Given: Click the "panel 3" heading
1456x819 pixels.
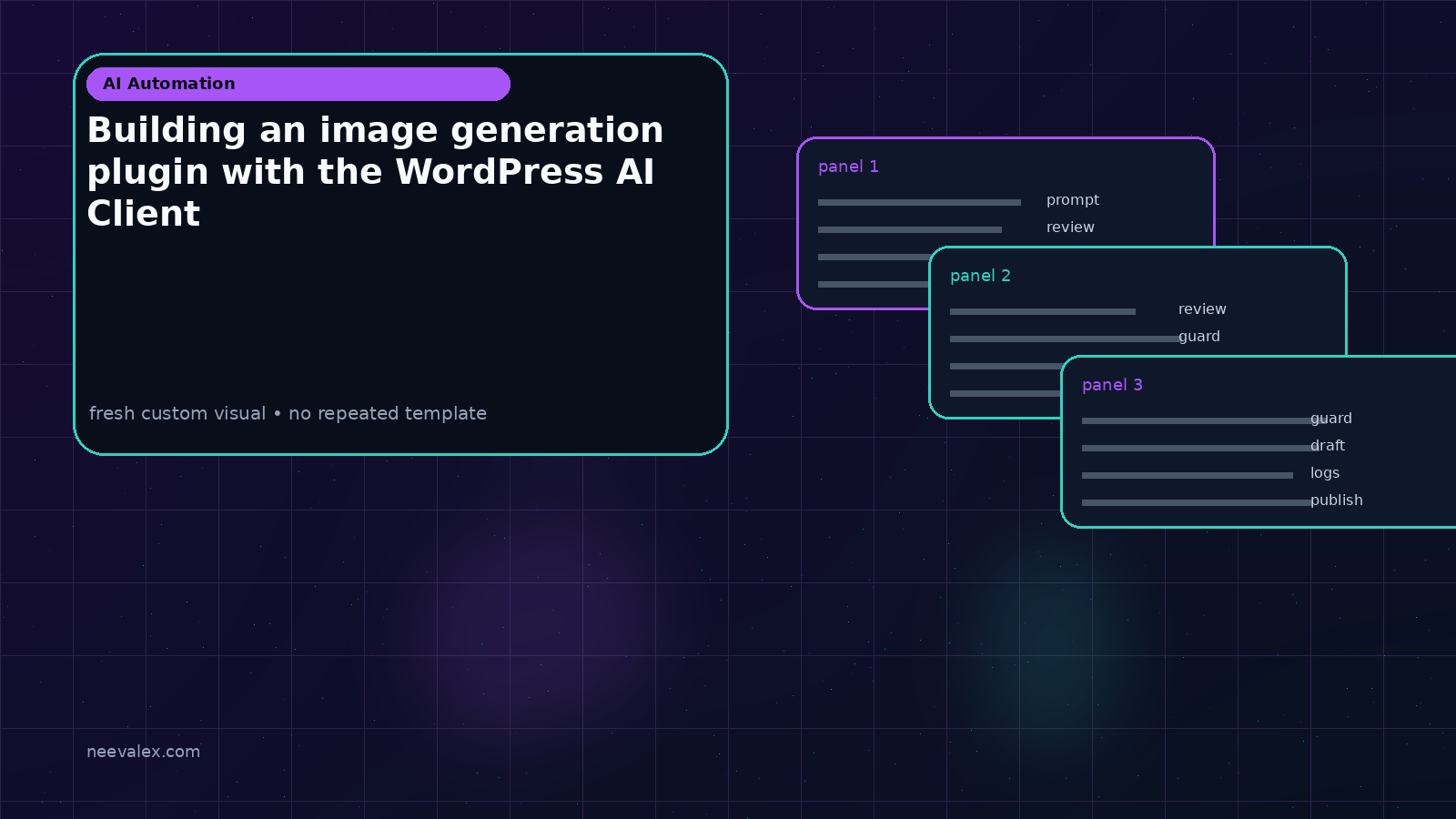Looking at the screenshot, I should [1112, 385].
